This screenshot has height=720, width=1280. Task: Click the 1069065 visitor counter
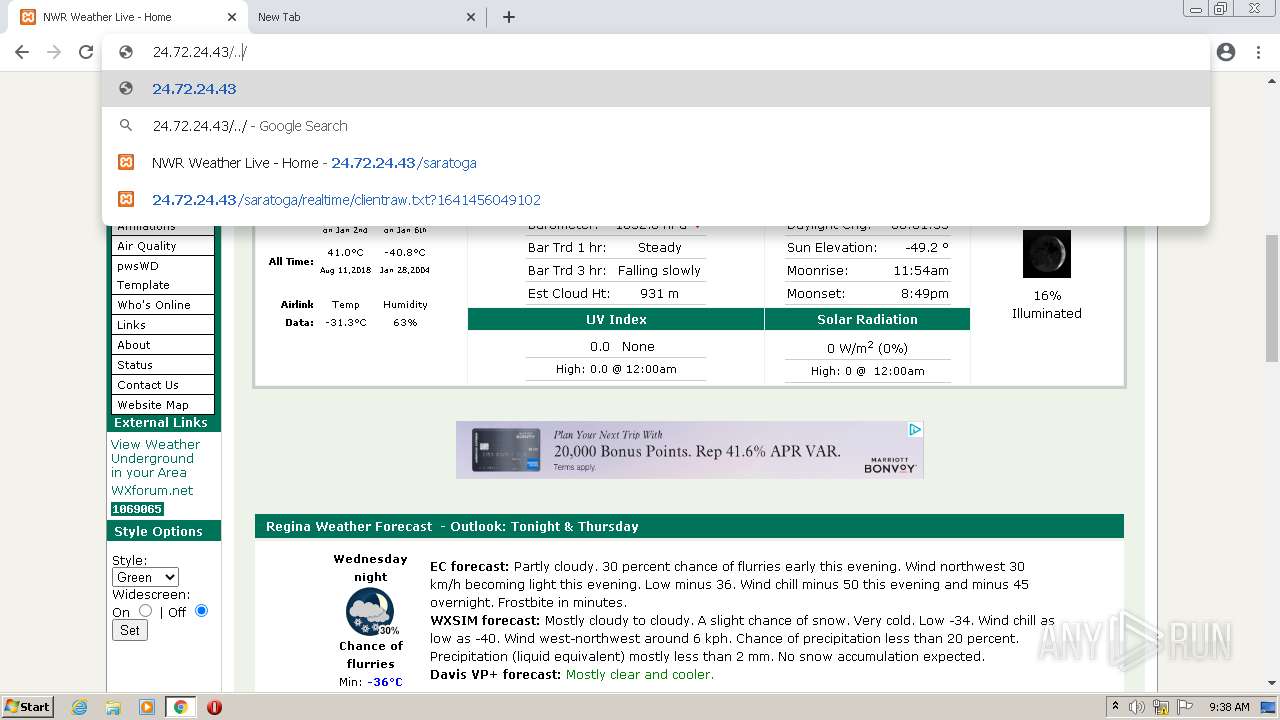point(137,509)
